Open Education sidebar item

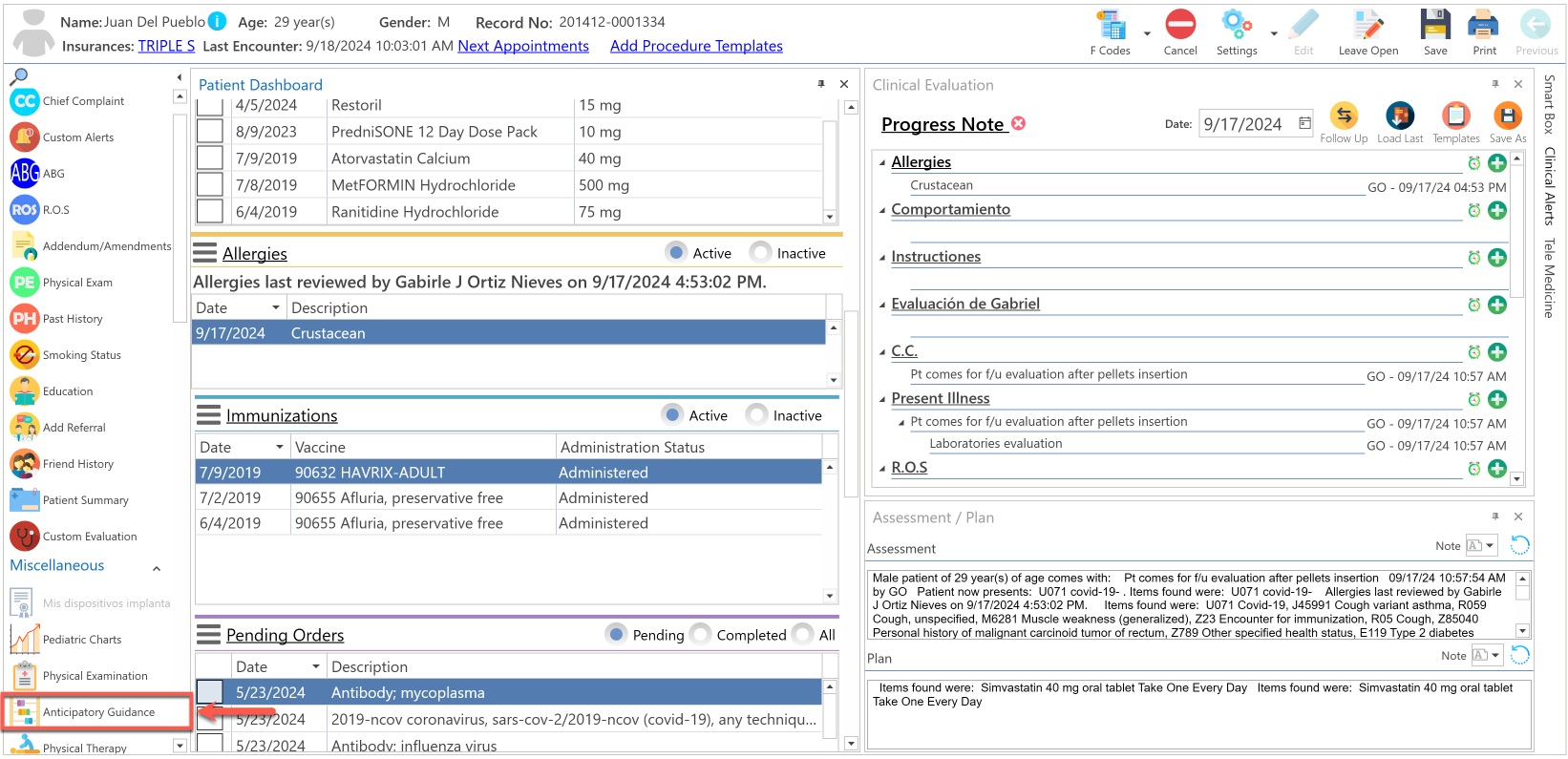[x=53, y=391]
